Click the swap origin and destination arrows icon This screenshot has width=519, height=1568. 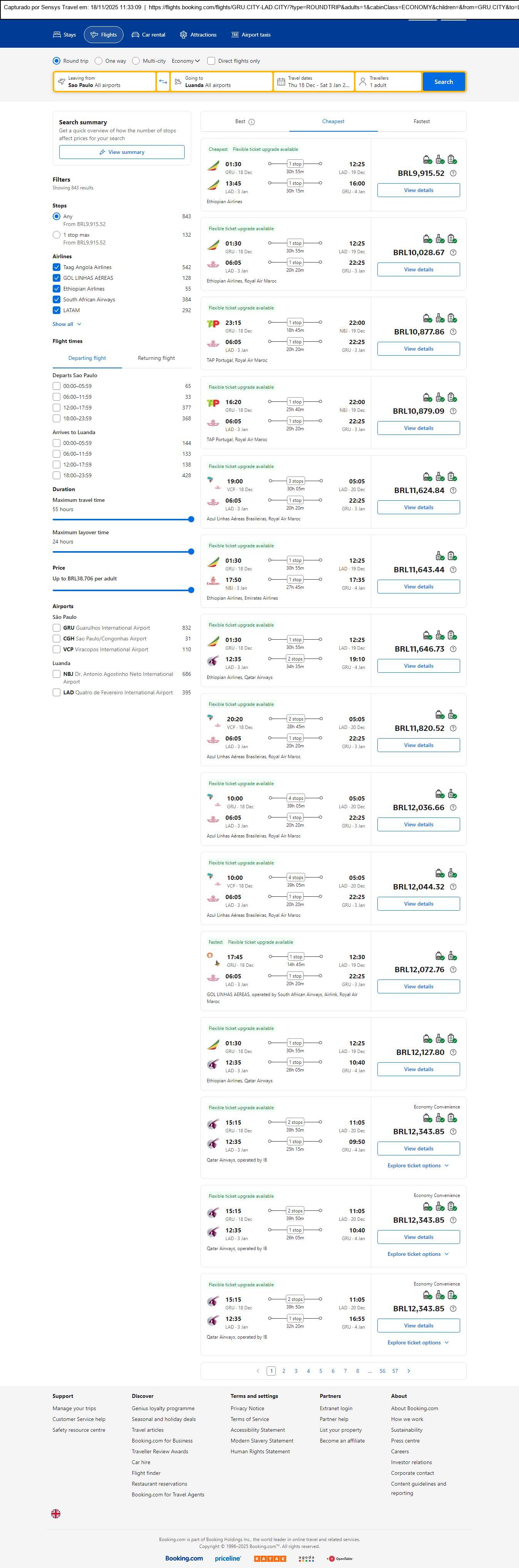tap(163, 82)
